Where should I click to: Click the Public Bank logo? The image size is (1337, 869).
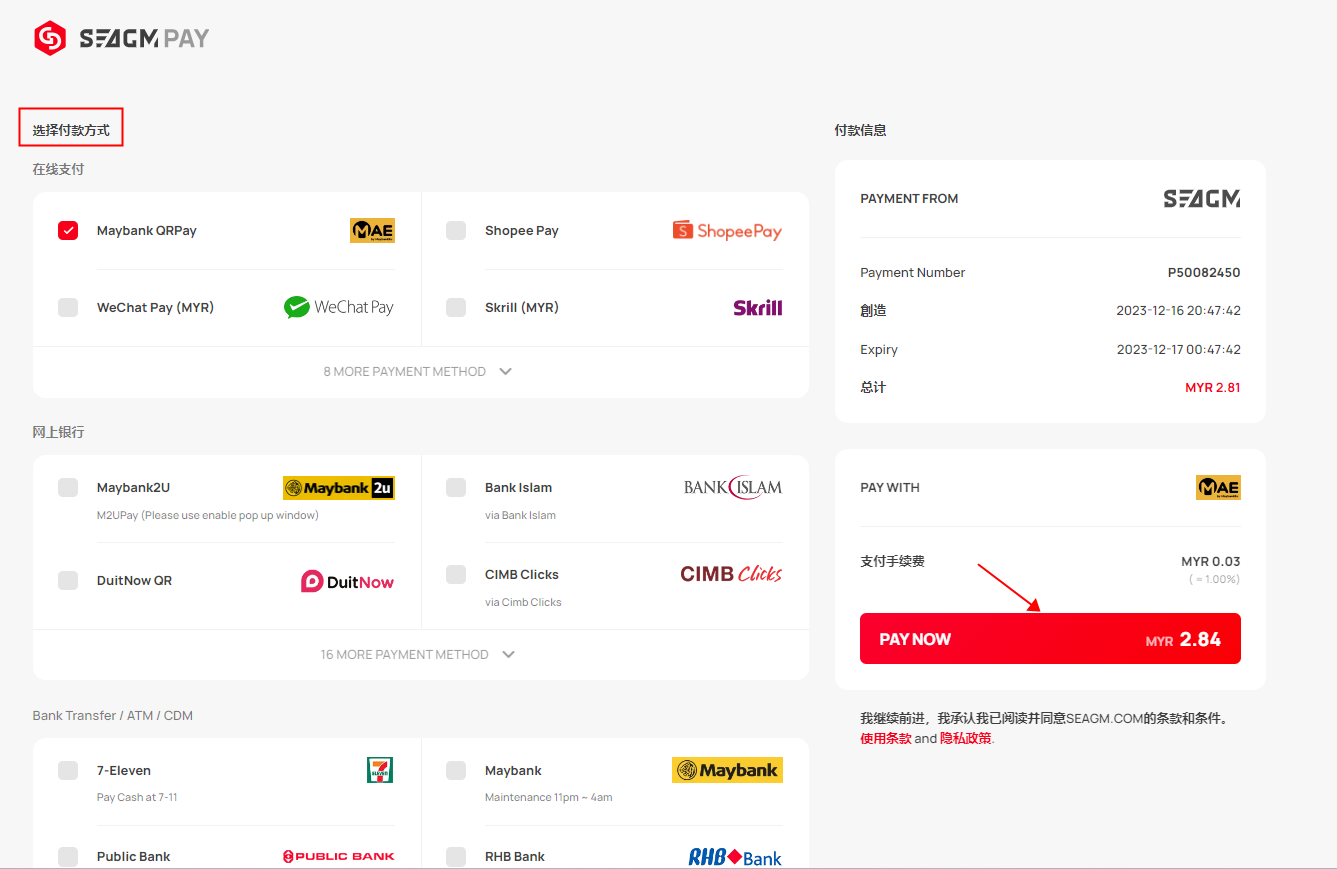click(338, 856)
